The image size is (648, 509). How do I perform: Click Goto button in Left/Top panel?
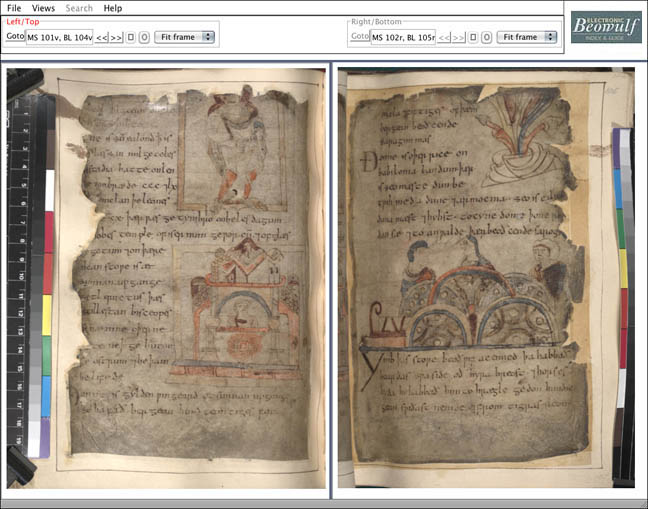(x=14, y=37)
